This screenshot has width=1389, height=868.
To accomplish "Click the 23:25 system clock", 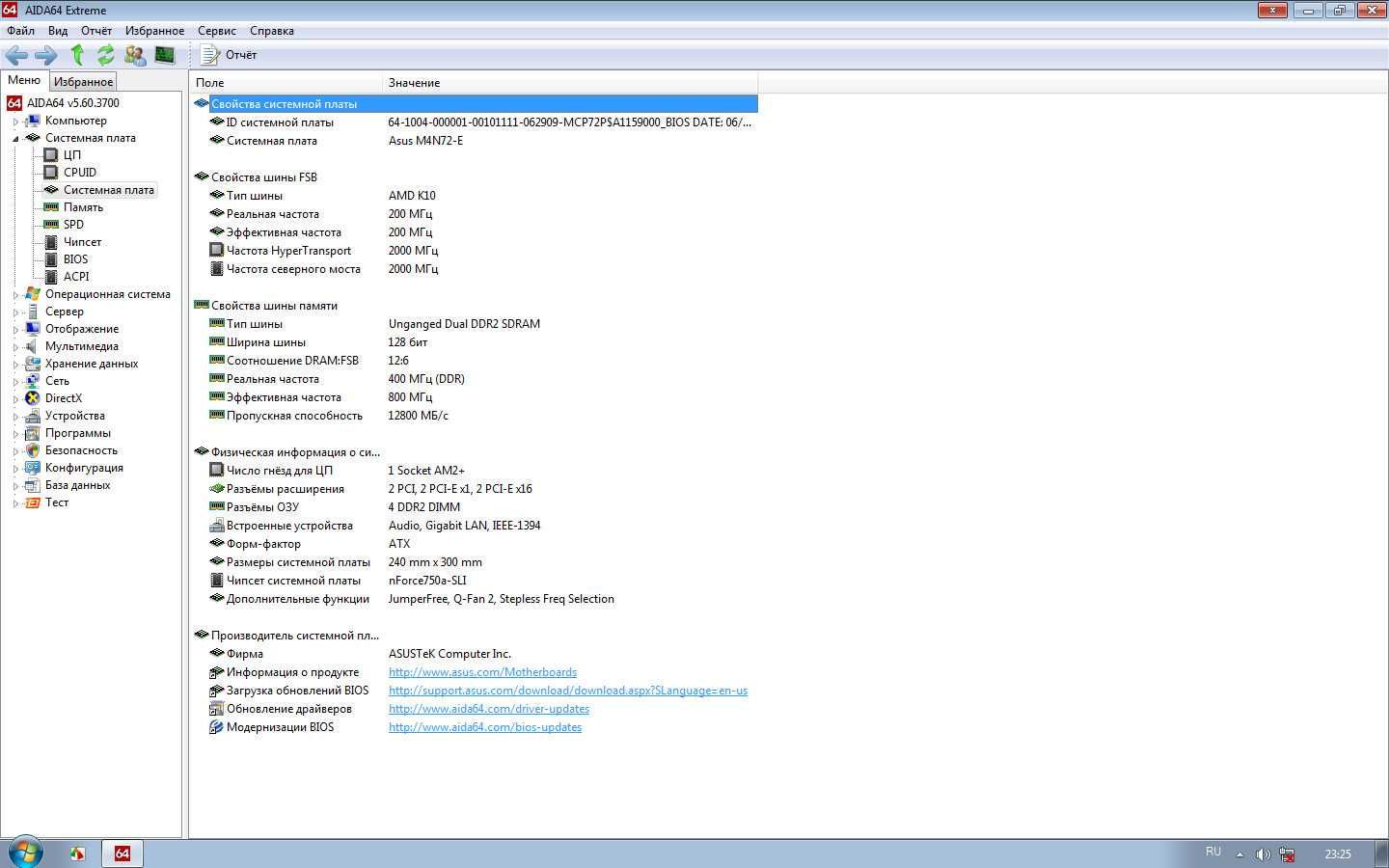I will coord(1338,854).
